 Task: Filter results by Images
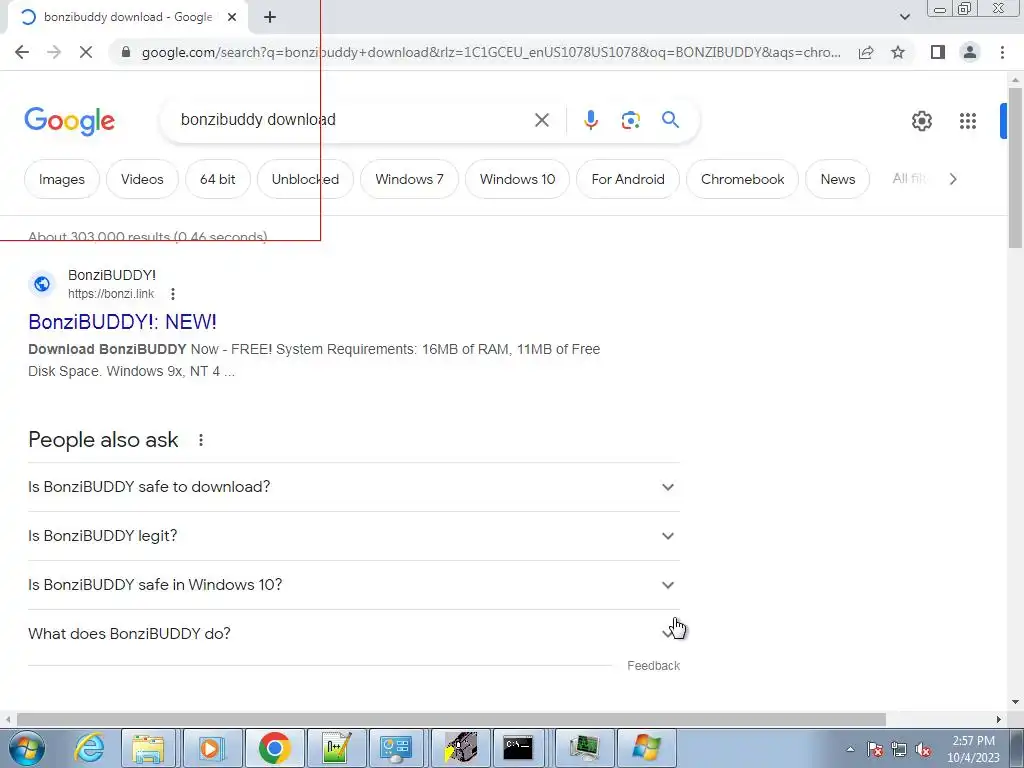coord(62,179)
